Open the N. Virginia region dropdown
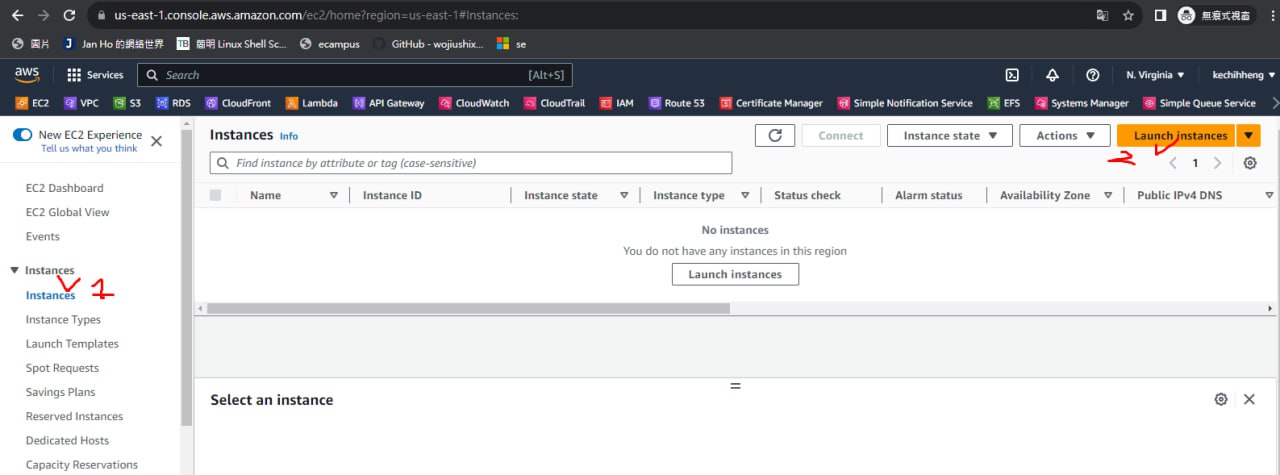 click(x=1155, y=75)
